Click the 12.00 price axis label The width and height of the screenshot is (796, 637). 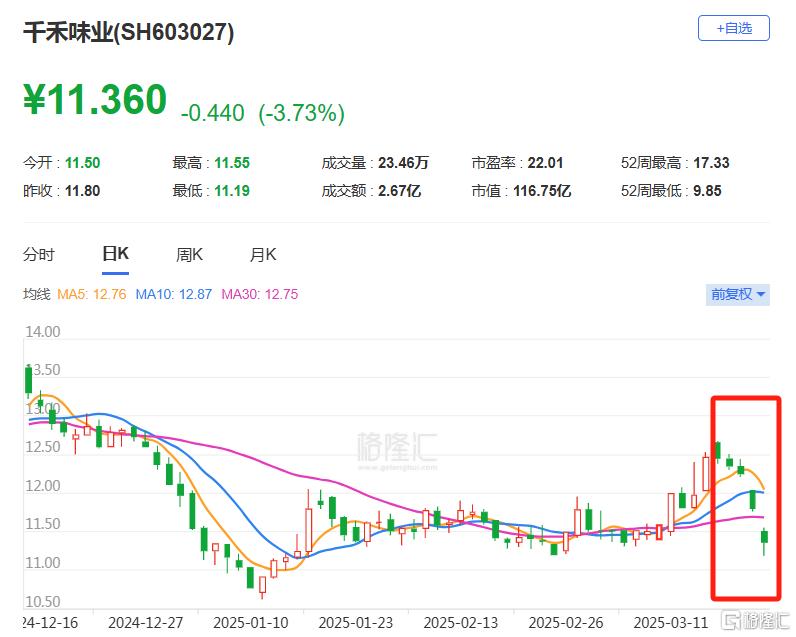pos(43,486)
